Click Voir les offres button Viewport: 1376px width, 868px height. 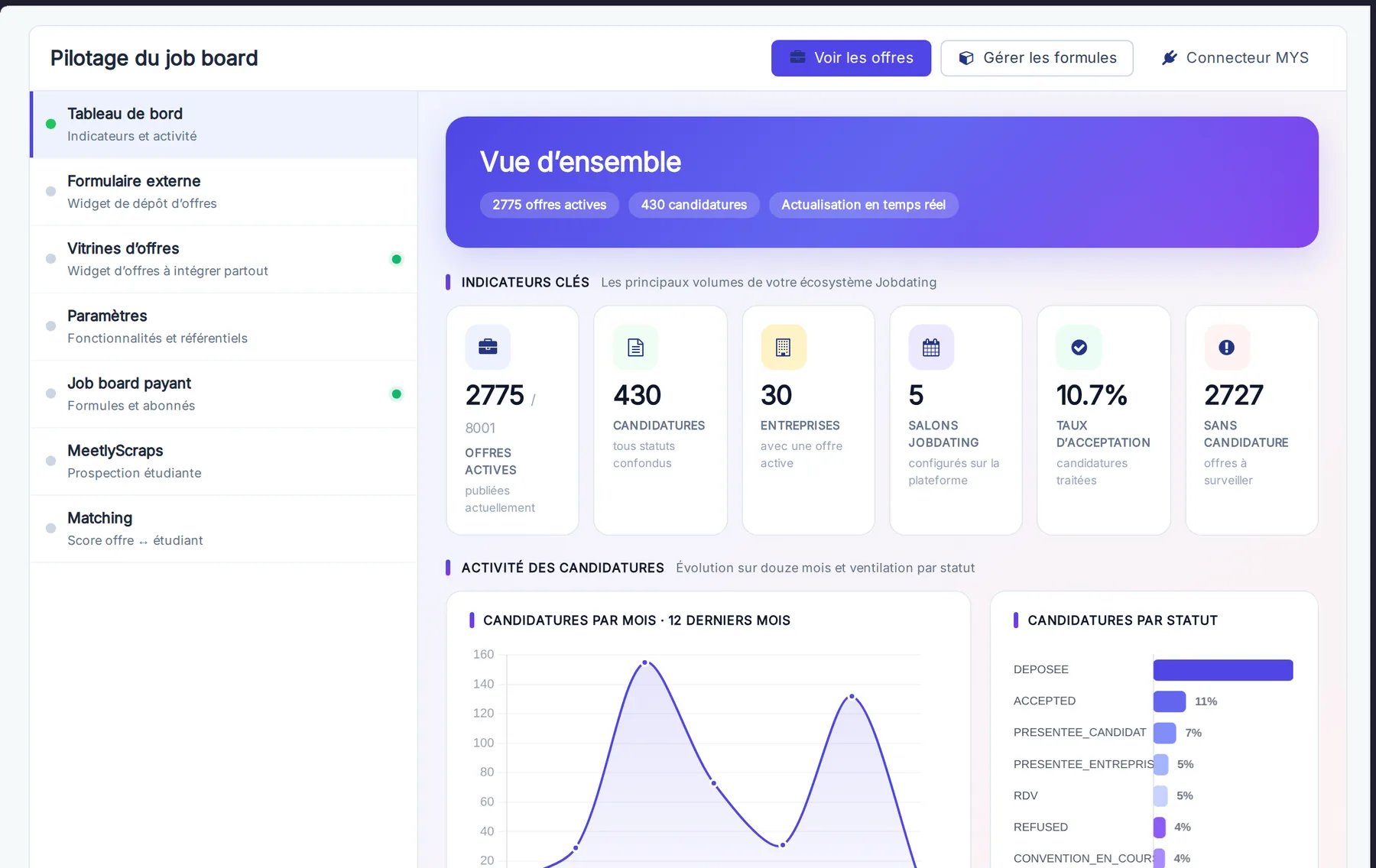[x=851, y=58]
